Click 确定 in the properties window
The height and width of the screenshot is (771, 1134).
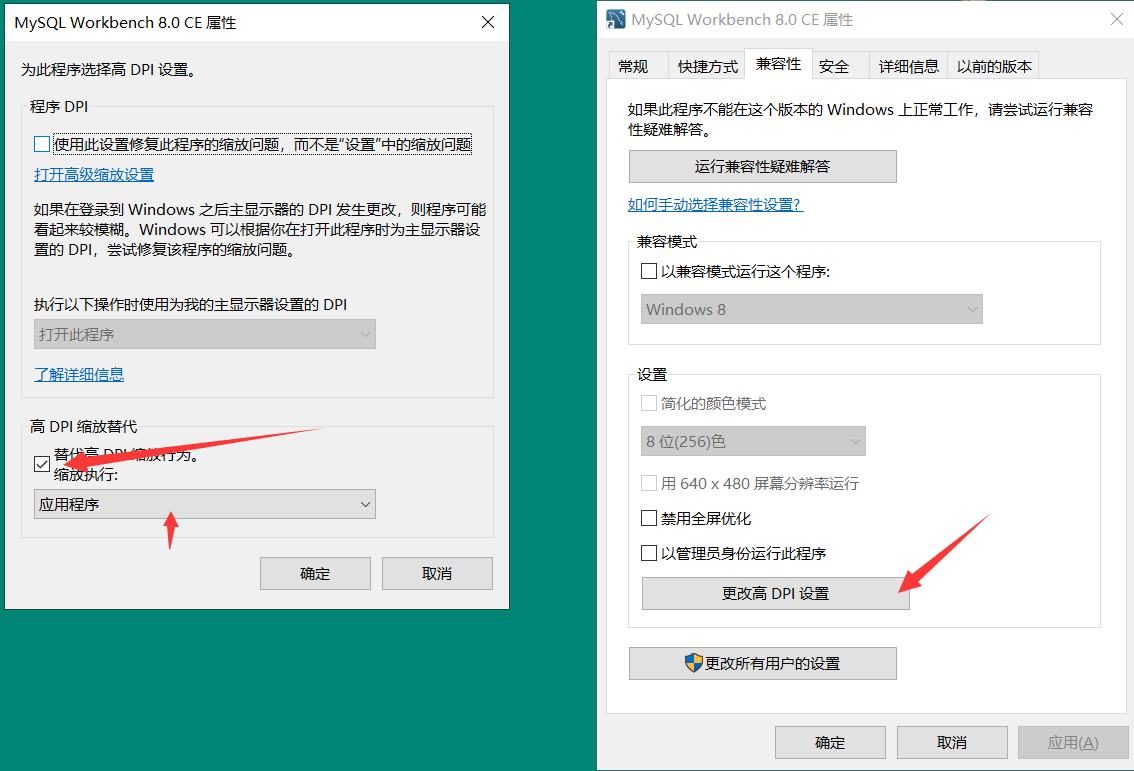click(x=830, y=742)
